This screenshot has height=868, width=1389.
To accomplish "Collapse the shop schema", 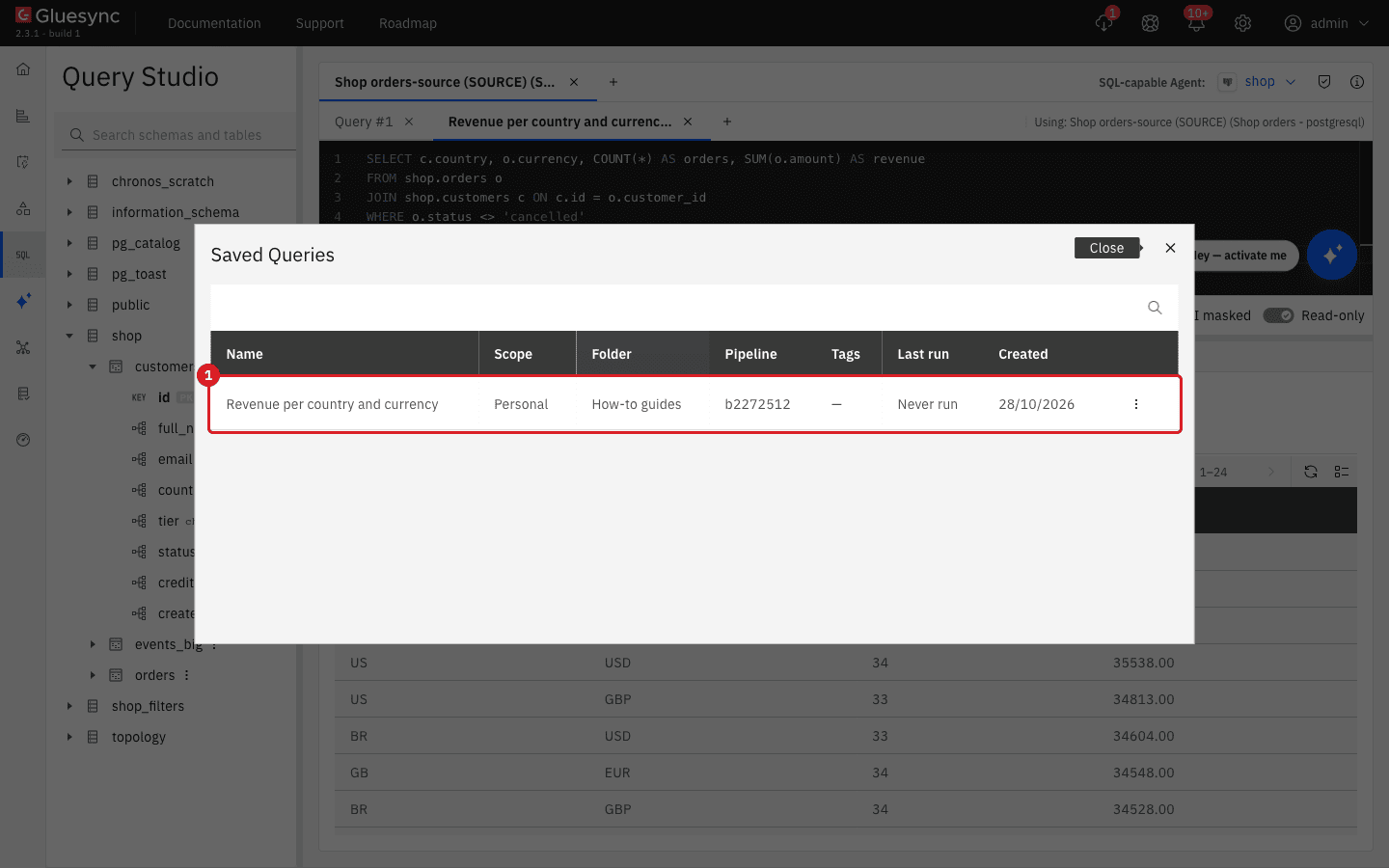I will (69, 336).
